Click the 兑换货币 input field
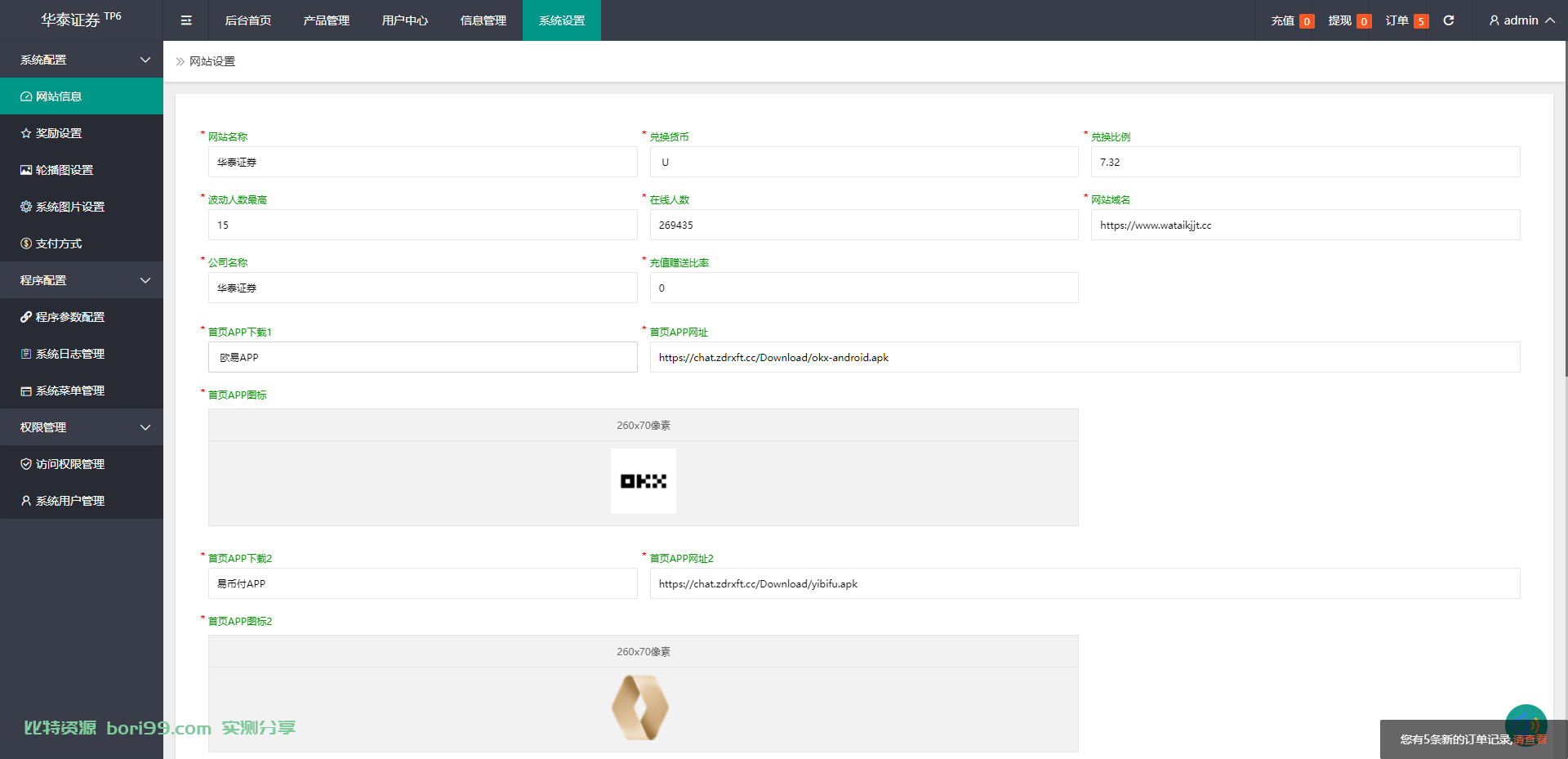 point(864,162)
